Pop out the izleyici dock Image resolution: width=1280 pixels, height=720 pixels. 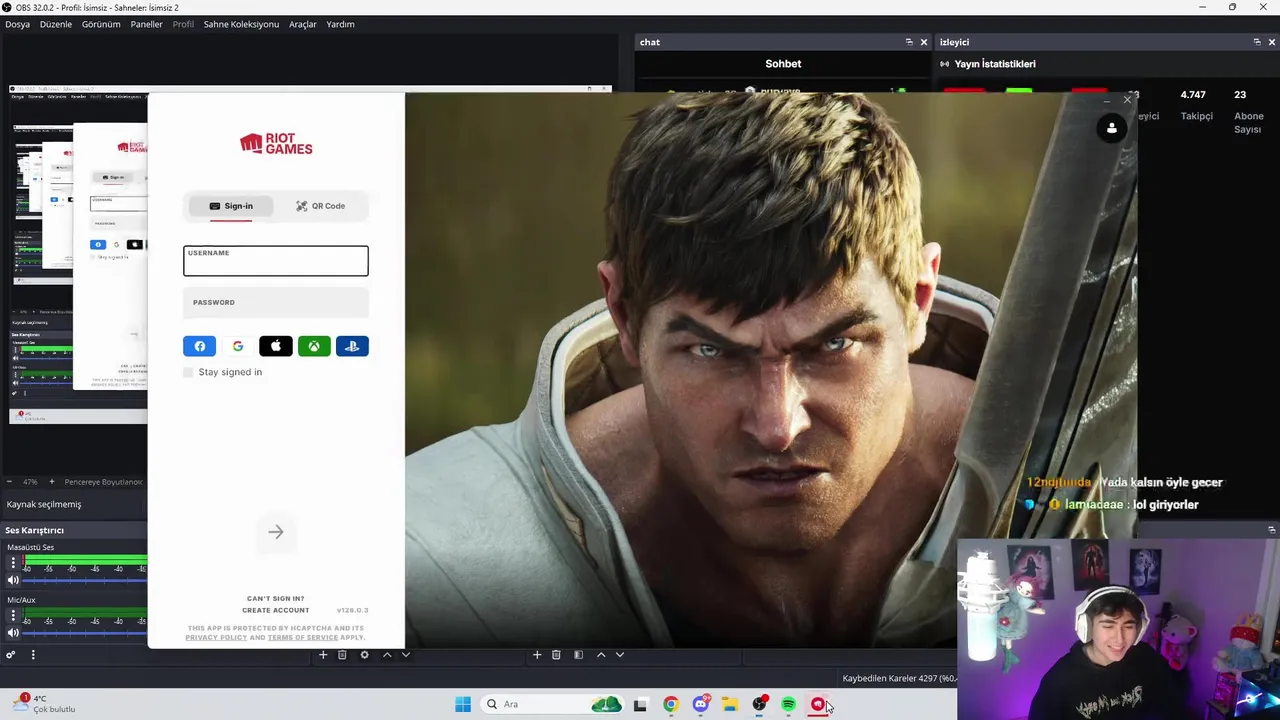pyautogui.click(x=1257, y=42)
